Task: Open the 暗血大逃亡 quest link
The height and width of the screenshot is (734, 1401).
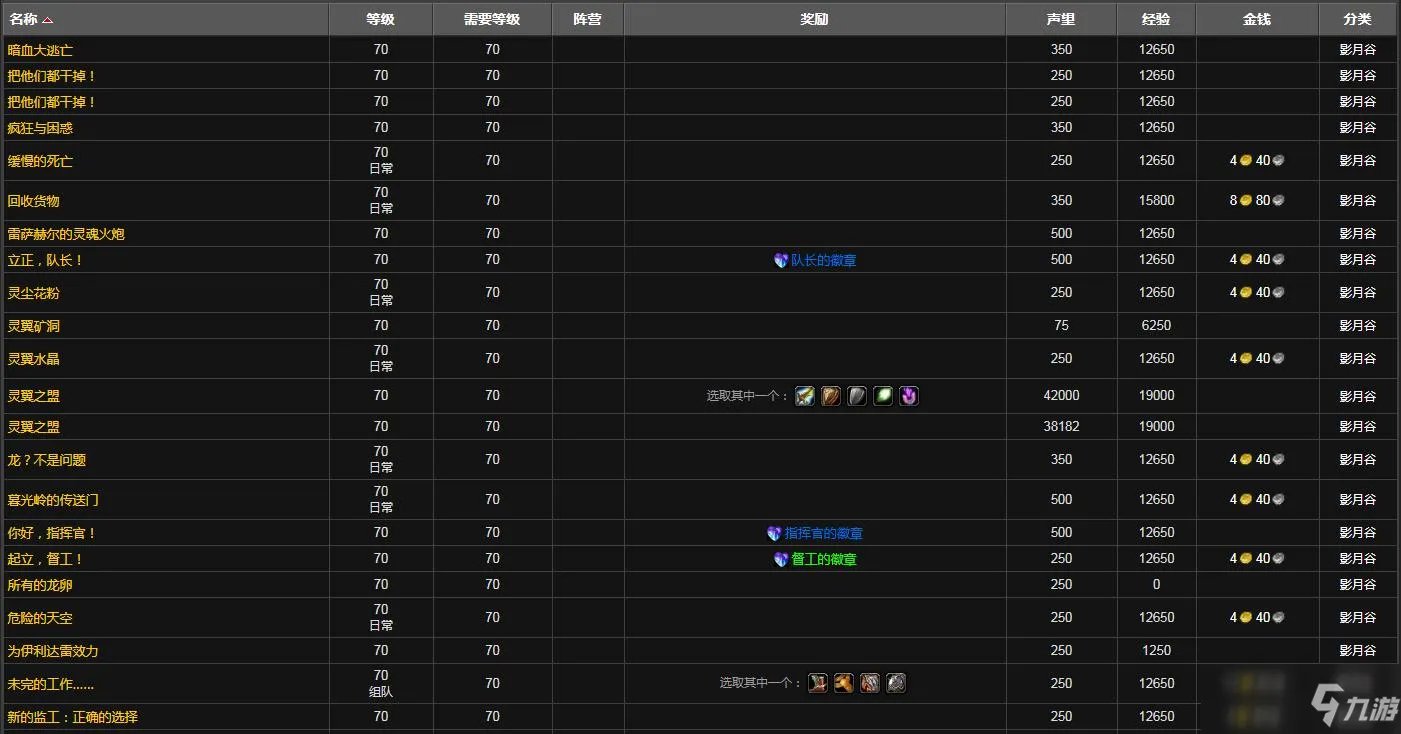Action: click(x=40, y=50)
